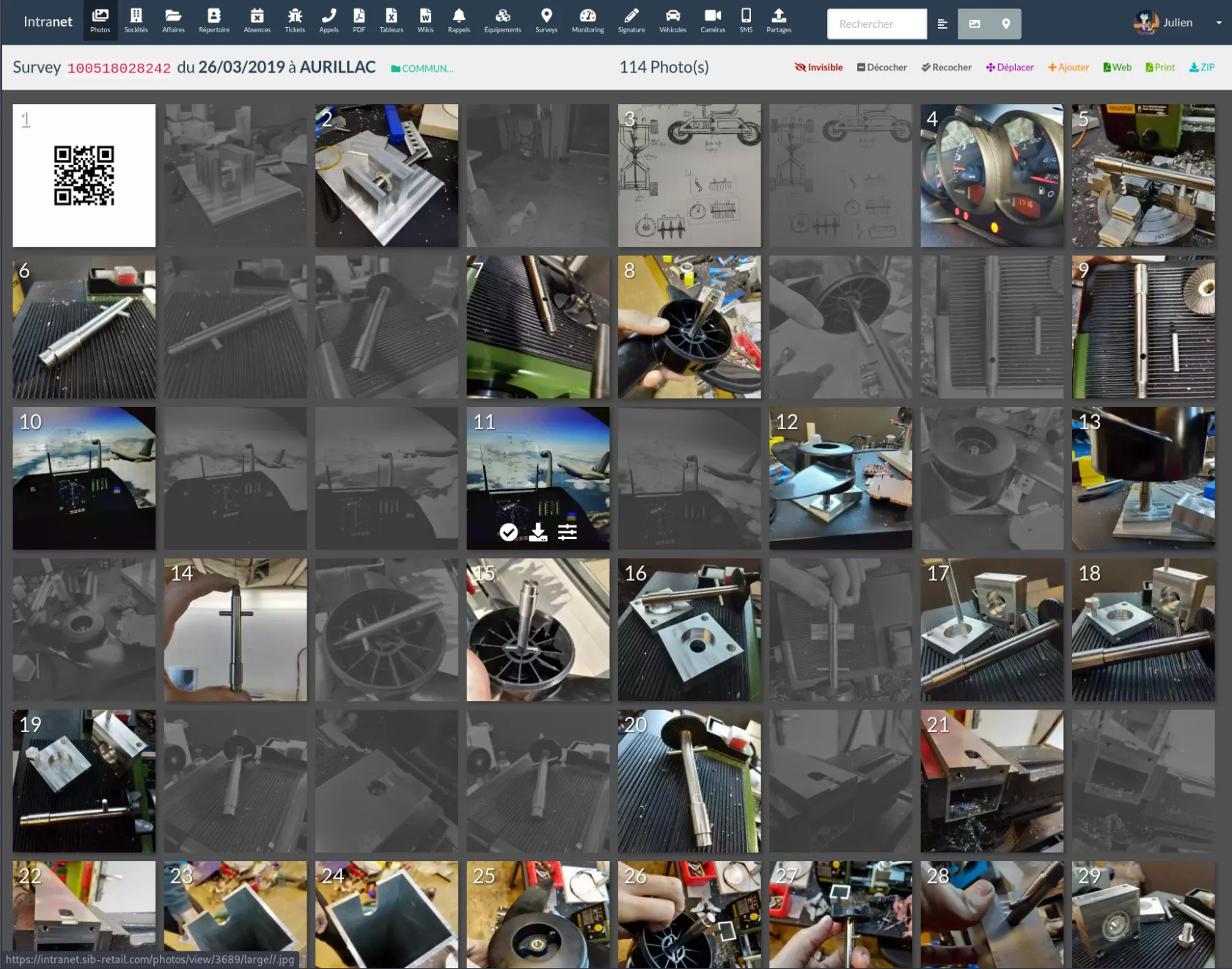Open the Tickets bug icon
The image size is (1232, 969).
point(294,21)
